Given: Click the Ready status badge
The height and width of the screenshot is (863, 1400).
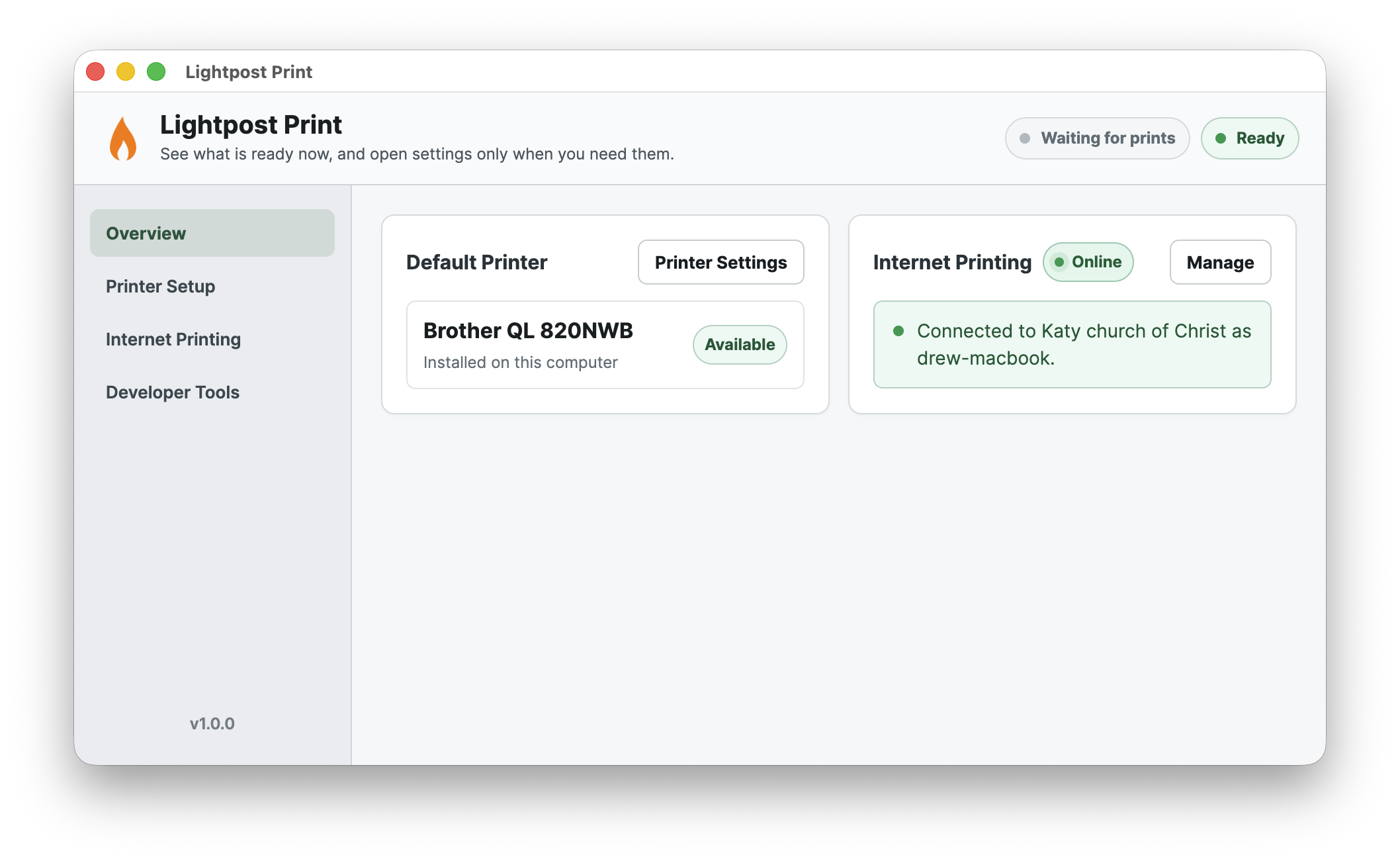Looking at the screenshot, I should pos(1250,138).
